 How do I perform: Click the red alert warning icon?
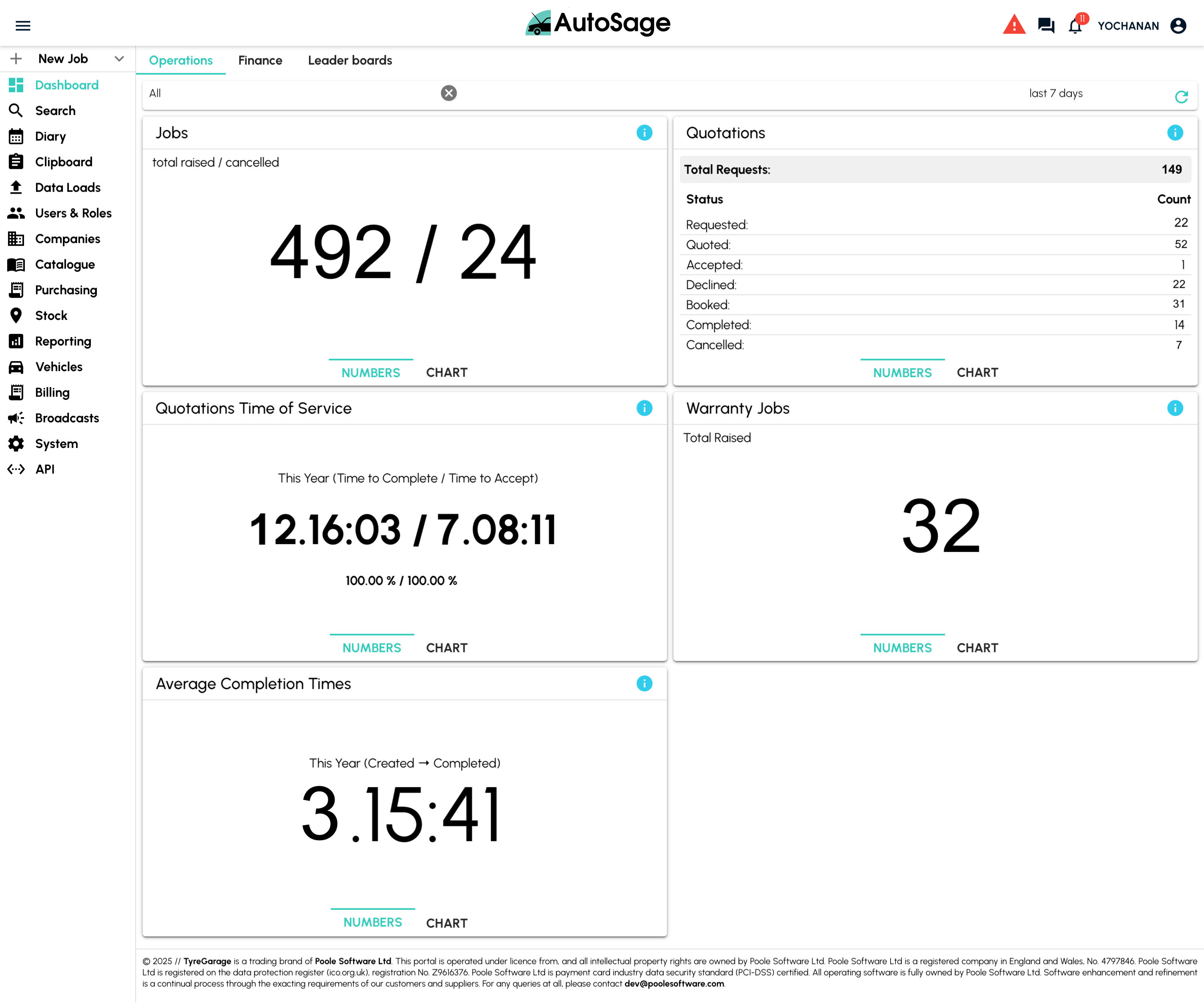(x=1014, y=25)
